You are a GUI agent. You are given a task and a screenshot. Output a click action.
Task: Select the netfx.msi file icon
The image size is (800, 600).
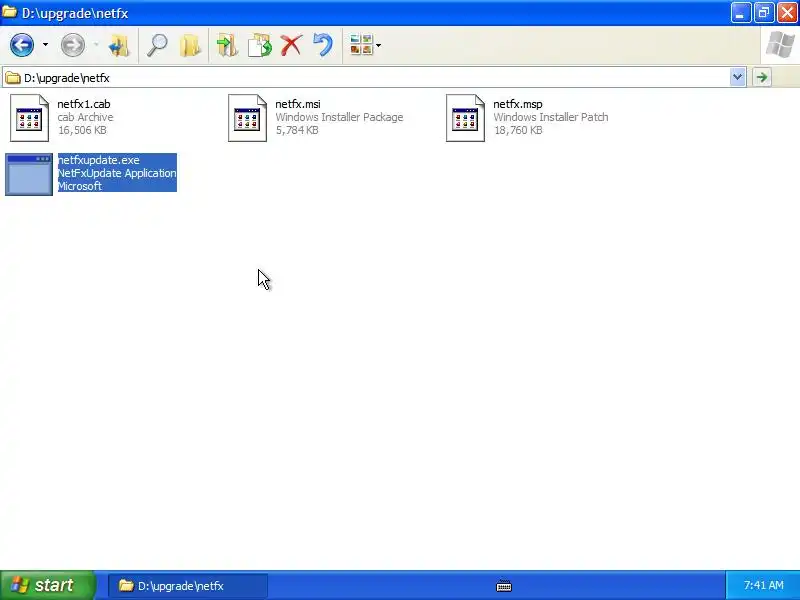tap(247, 118)
